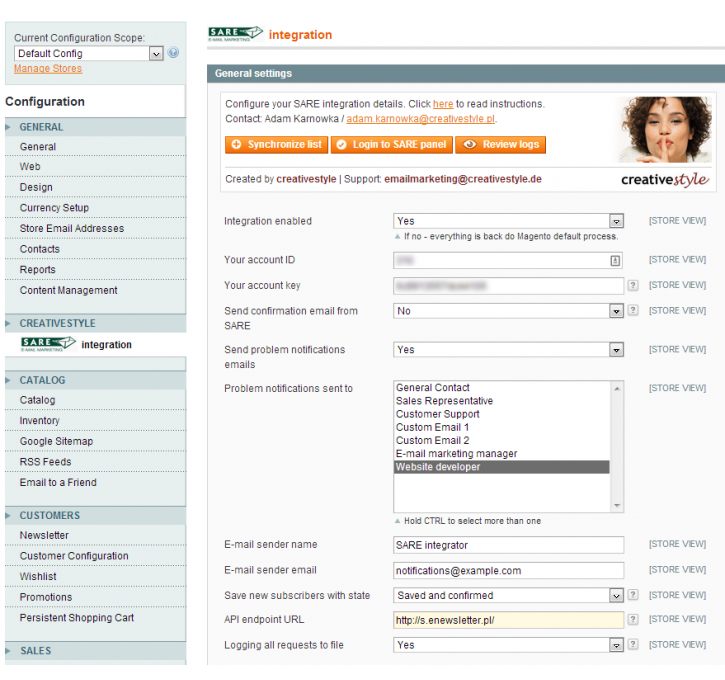Open Content Management menu item
This screenshot has height=680, width=725.
(x=96, y=290)
